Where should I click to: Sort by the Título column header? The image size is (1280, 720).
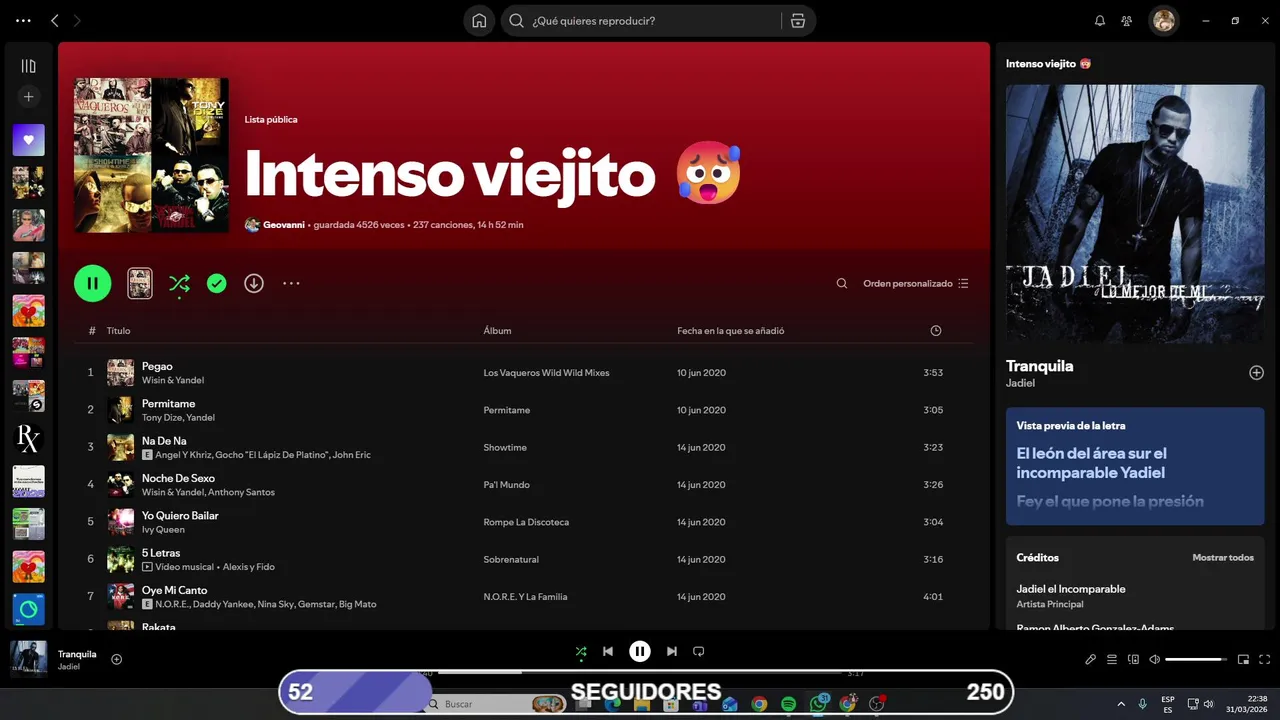tap(119, 331)
